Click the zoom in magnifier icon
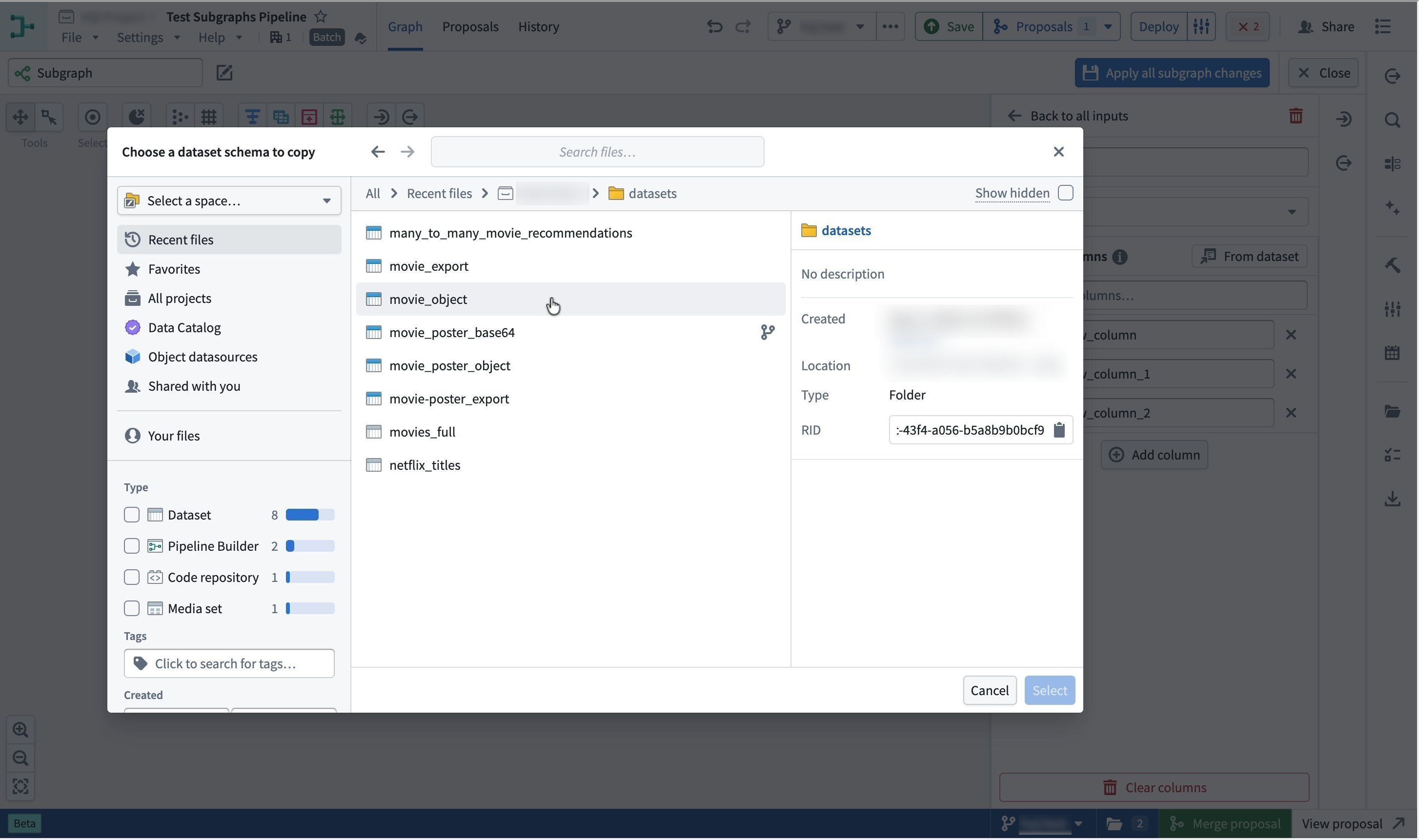Image resolution: width=1419 pixels, height=840 pixels. (x=20, y=730)
